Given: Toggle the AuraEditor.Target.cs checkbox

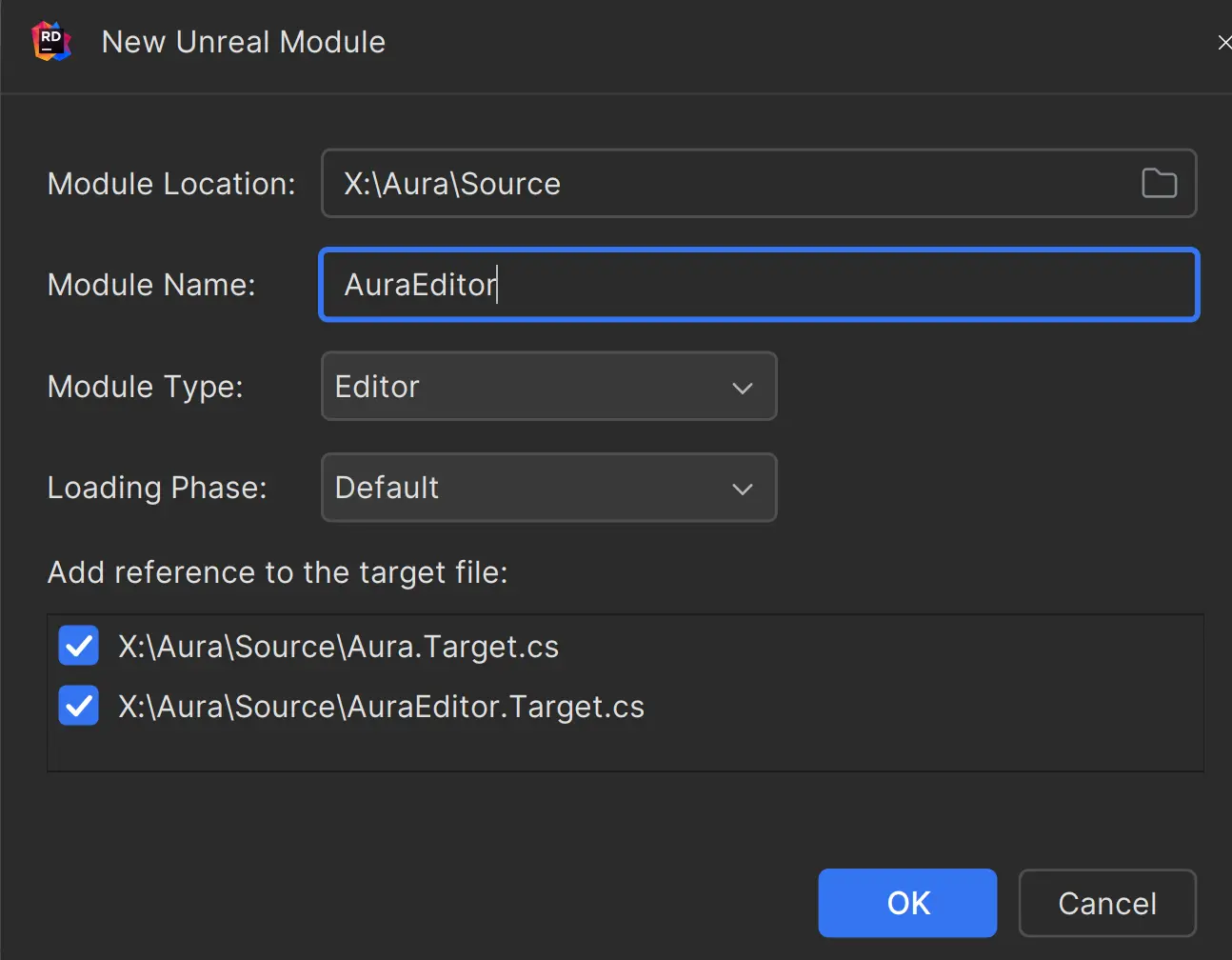Looking at the screenshot, I should 79,706.
